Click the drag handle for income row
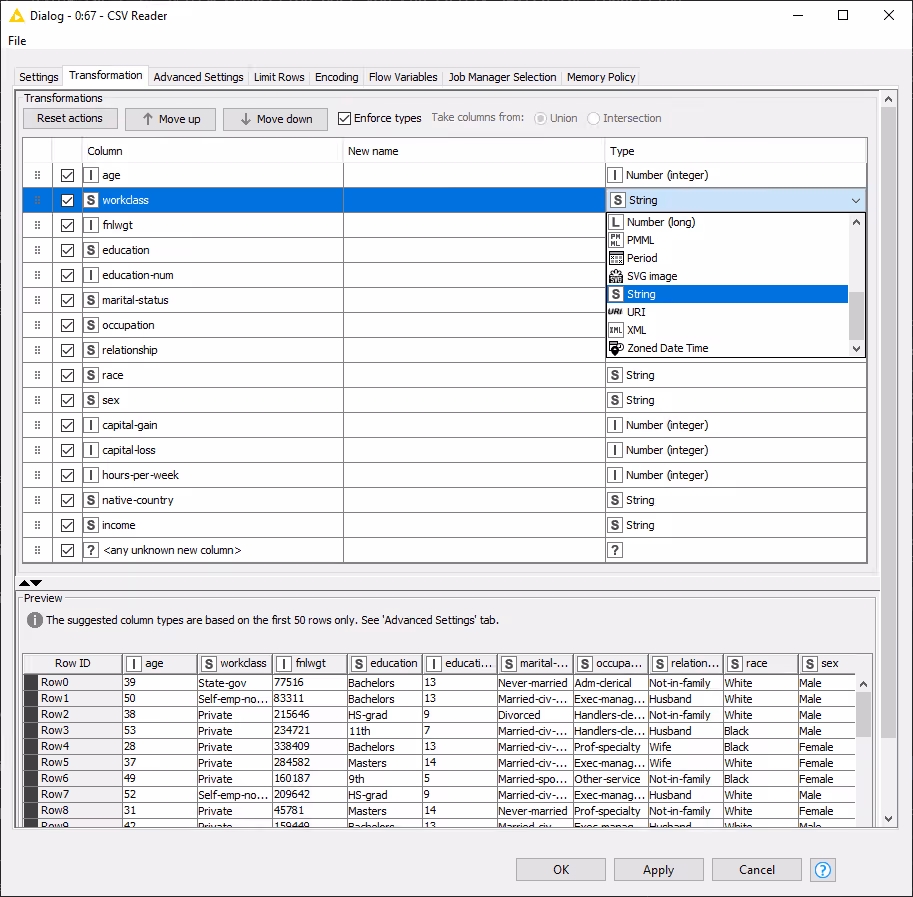 coord(37,525)
